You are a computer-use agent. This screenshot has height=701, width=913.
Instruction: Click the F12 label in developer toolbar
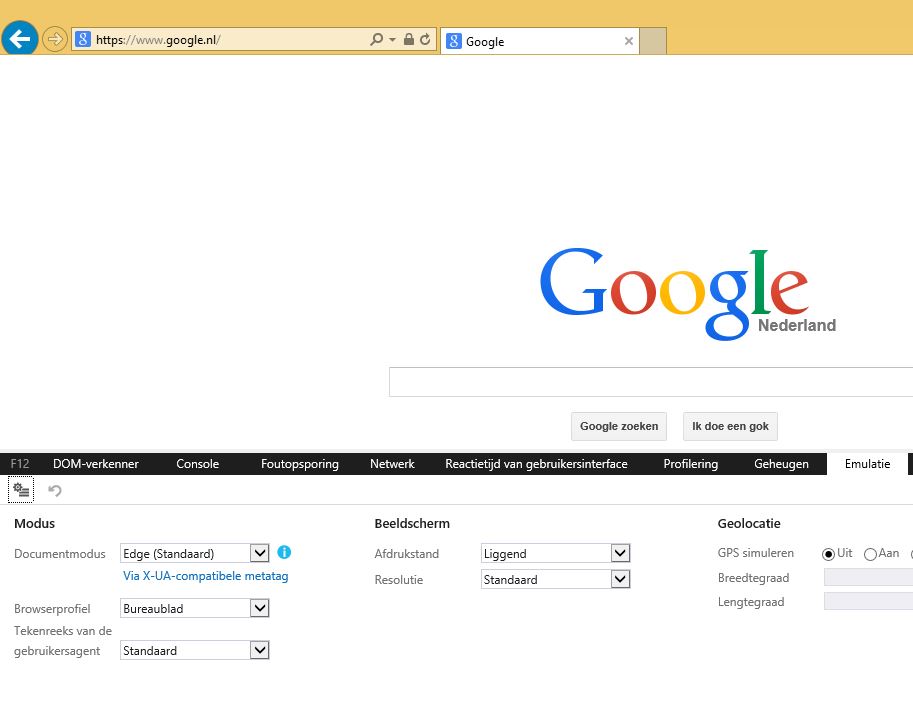(20, 464)
